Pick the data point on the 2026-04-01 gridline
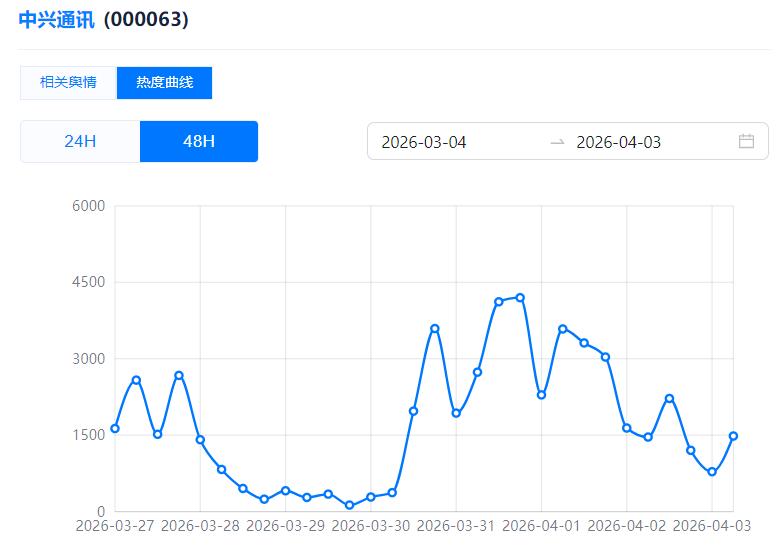Viewport: 778px width, 545px height. click(x=541, y=395)
